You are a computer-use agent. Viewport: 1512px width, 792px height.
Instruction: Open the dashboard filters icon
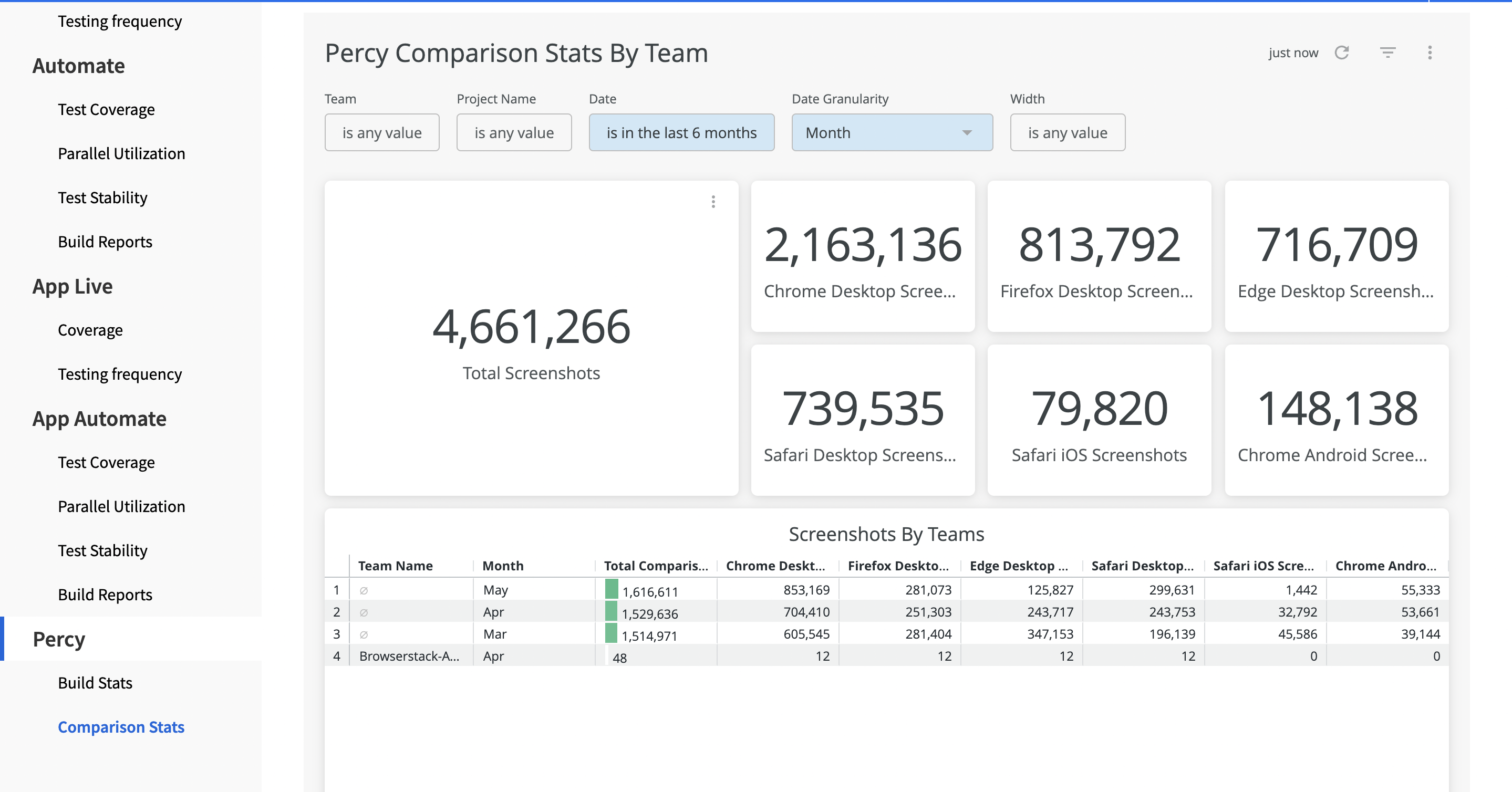pyautogui.click(x=1387, y=53)
